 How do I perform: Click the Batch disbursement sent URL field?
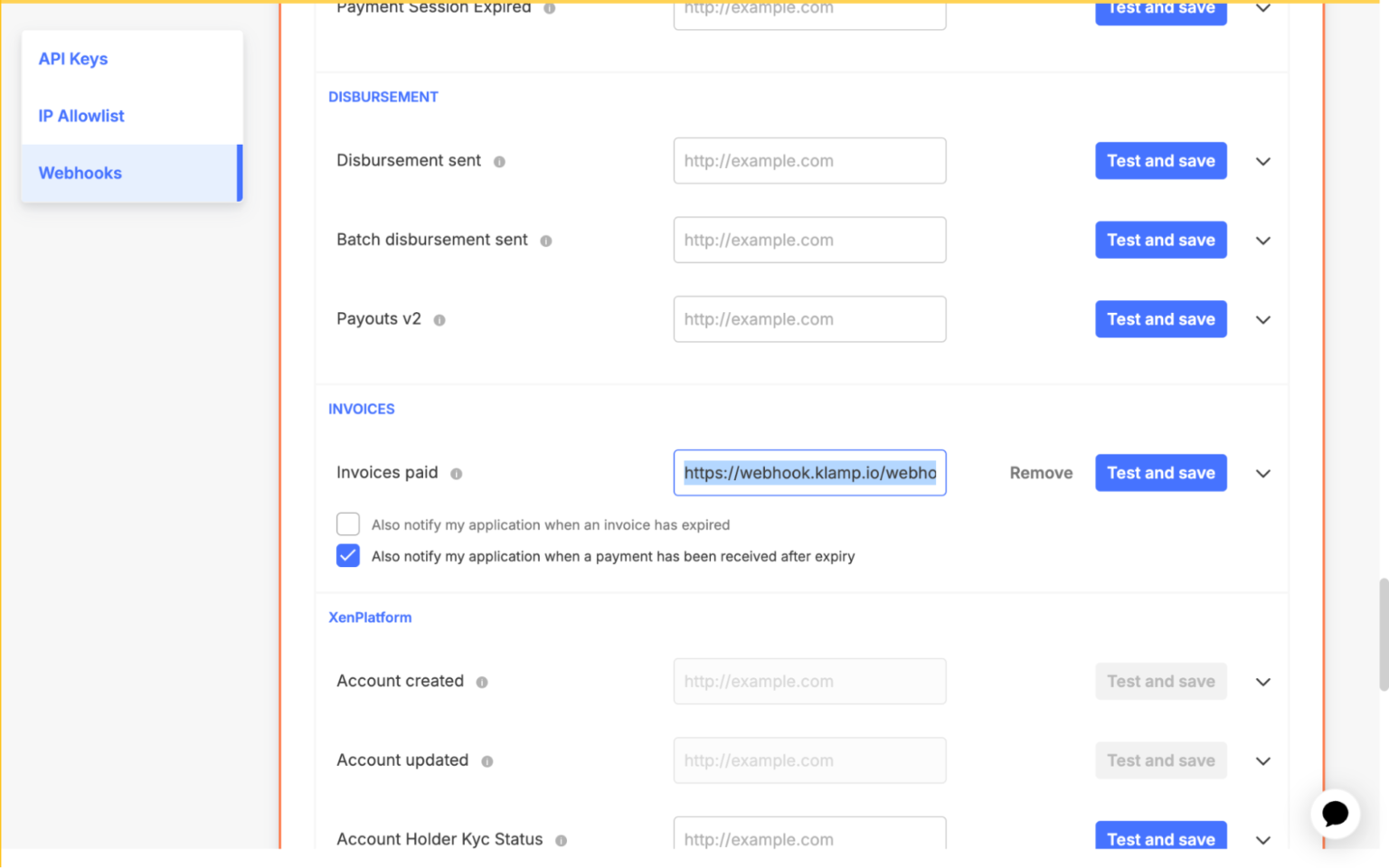click(809, 241)
